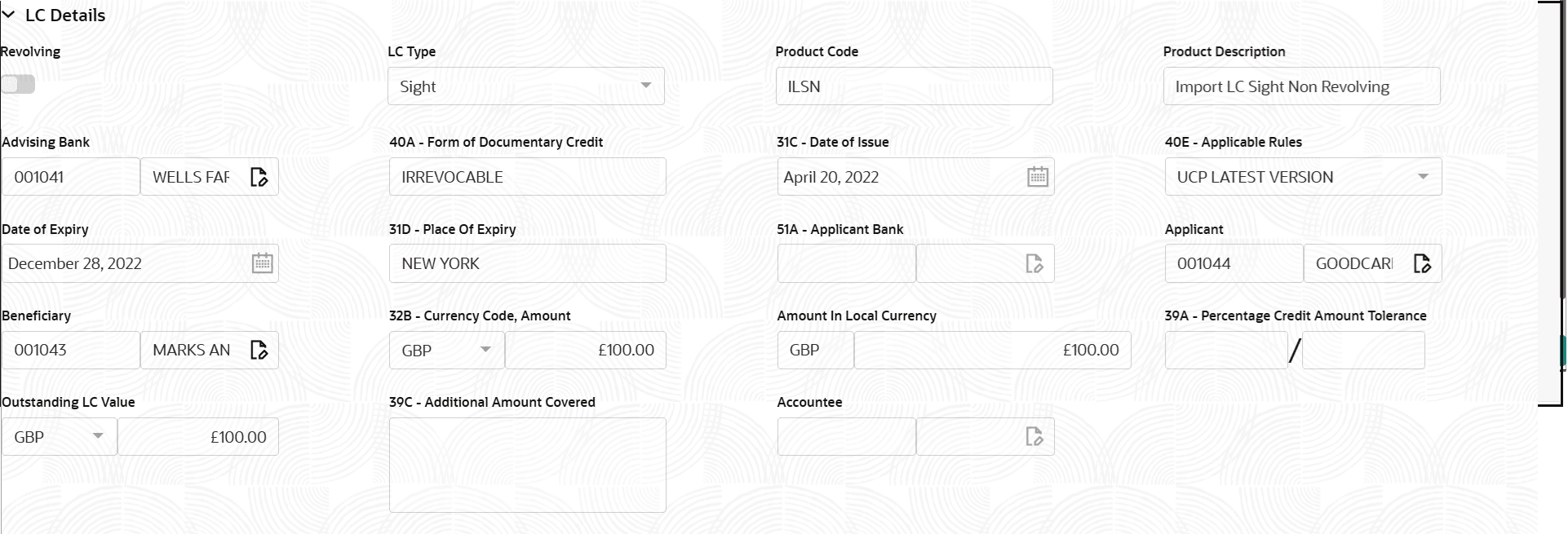The image size is (1568, 534).
Task: Open the Accountee party lookup icon
Action: click(x=1034, y=436)
